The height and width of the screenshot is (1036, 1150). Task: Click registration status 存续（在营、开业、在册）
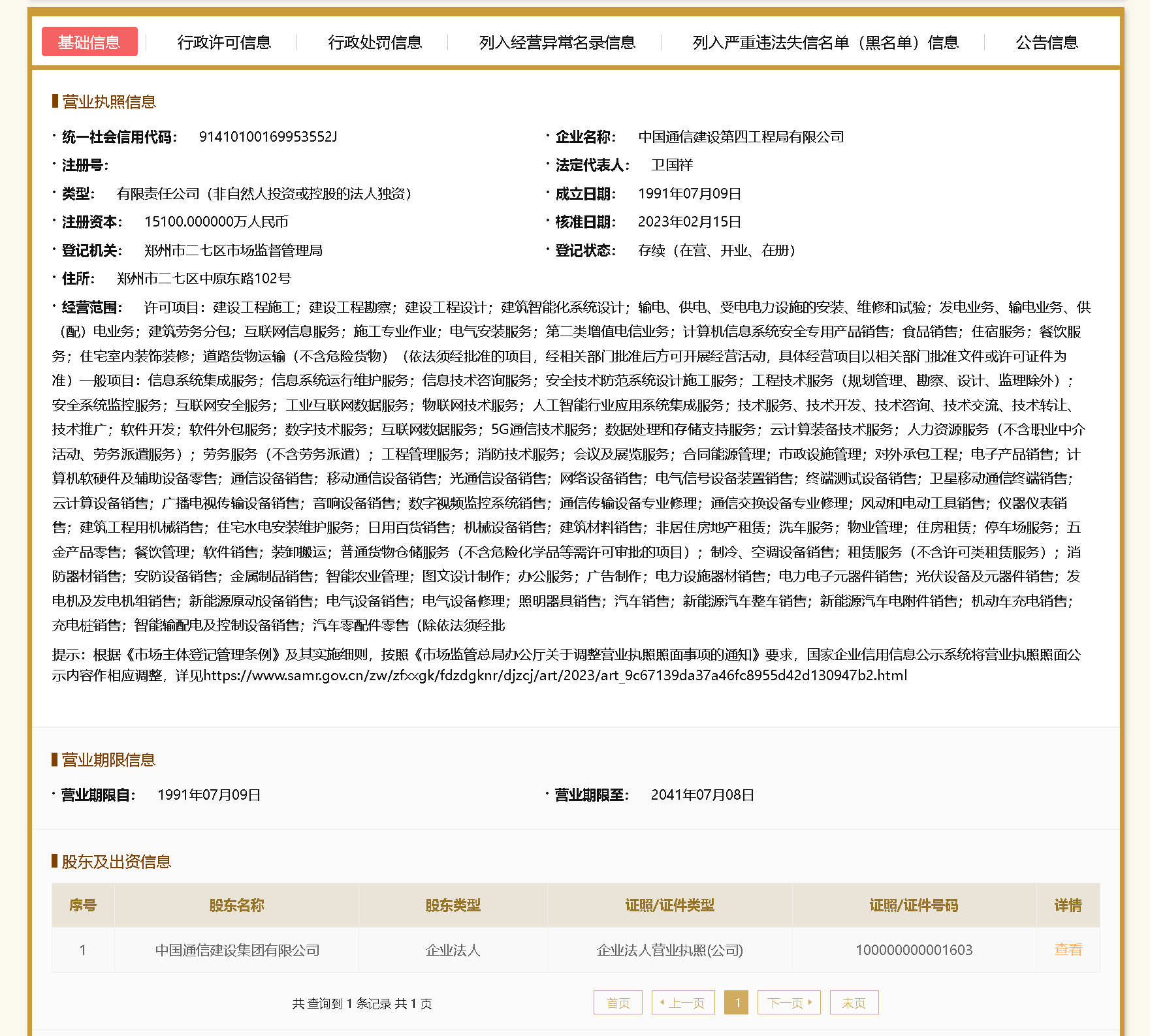point(717,251)
